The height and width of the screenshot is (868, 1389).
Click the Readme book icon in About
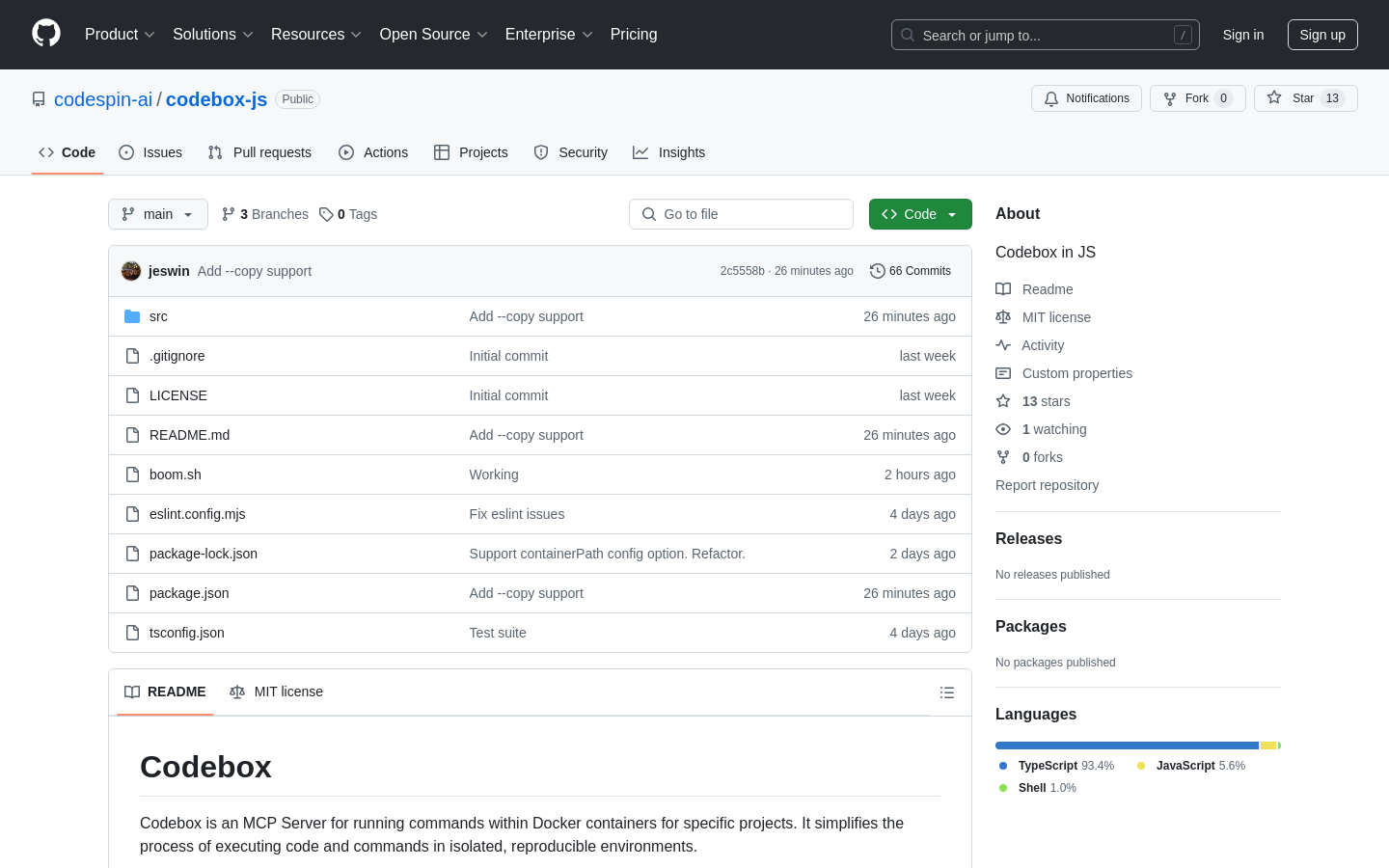pos(1003,289)
